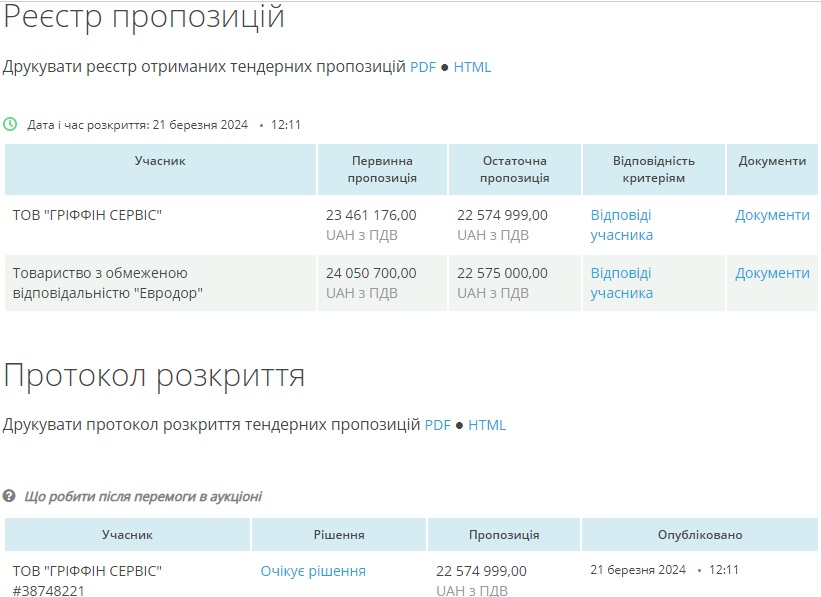Image resolution: width=821 pixels, height=597 pixels.
Task: Click "Друкувати реєстр отриманих тендерних пропозицій" text
Action: click(204, 67)
